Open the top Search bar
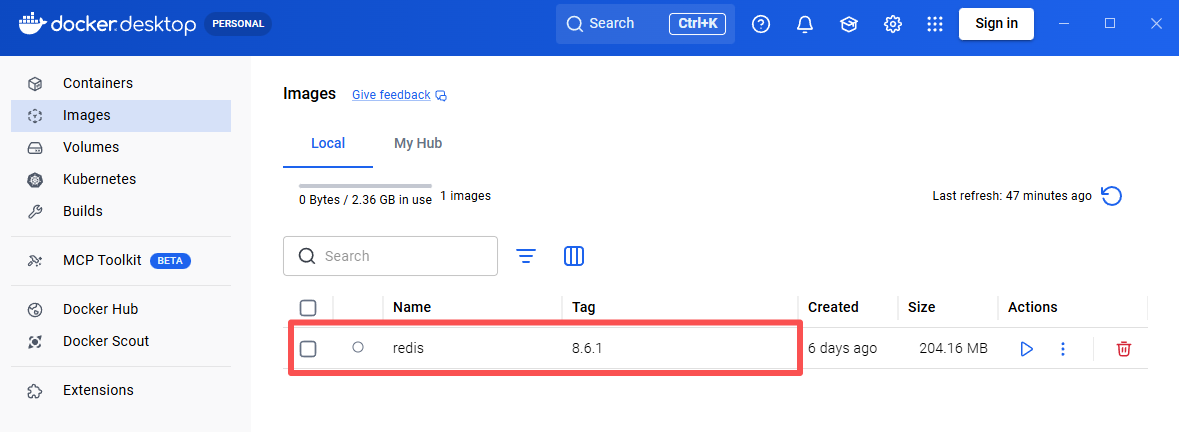Screen dimensions: 1179x432 coord(645,24)
